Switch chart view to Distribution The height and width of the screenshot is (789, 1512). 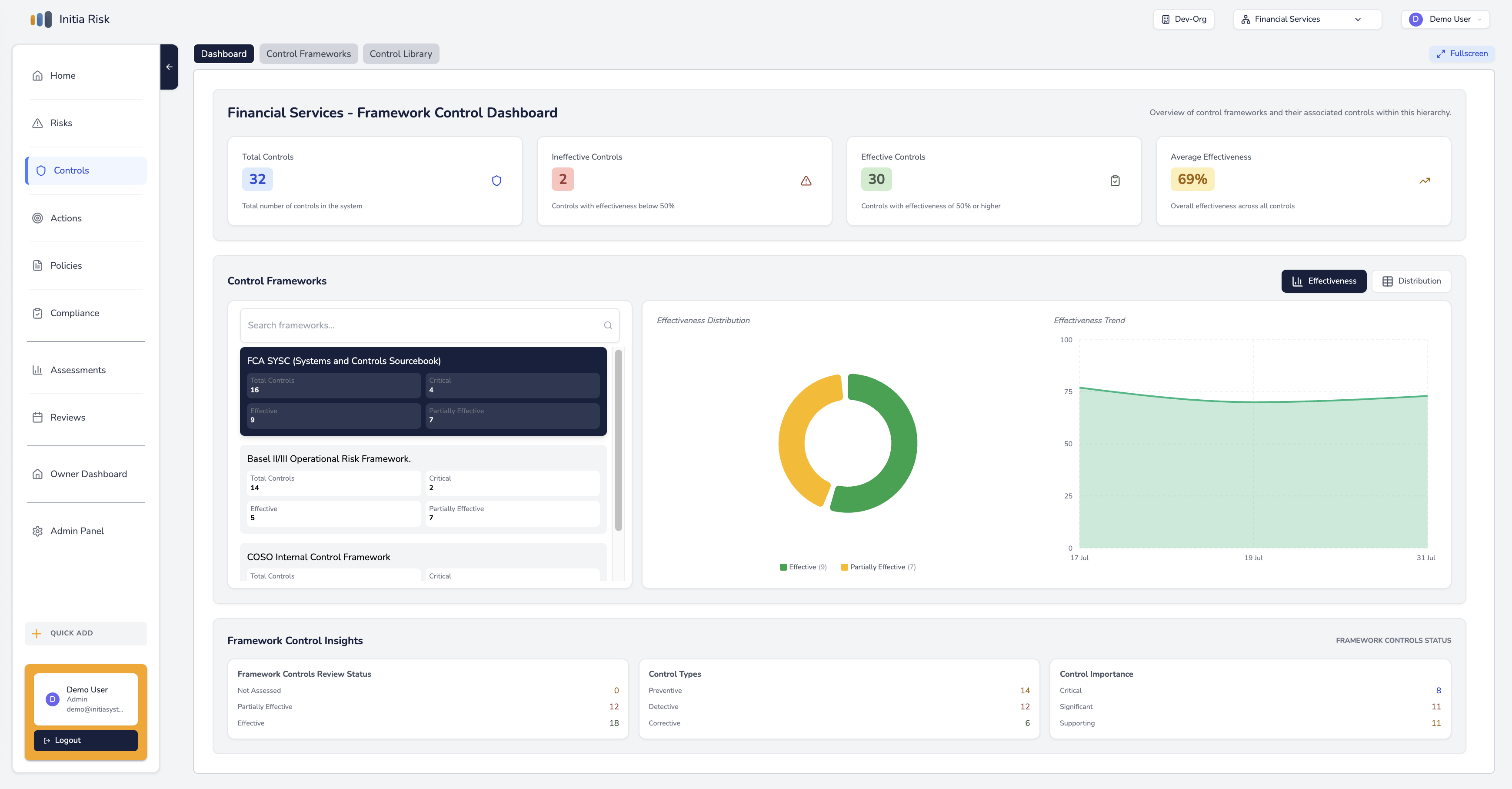[1411, 281]
